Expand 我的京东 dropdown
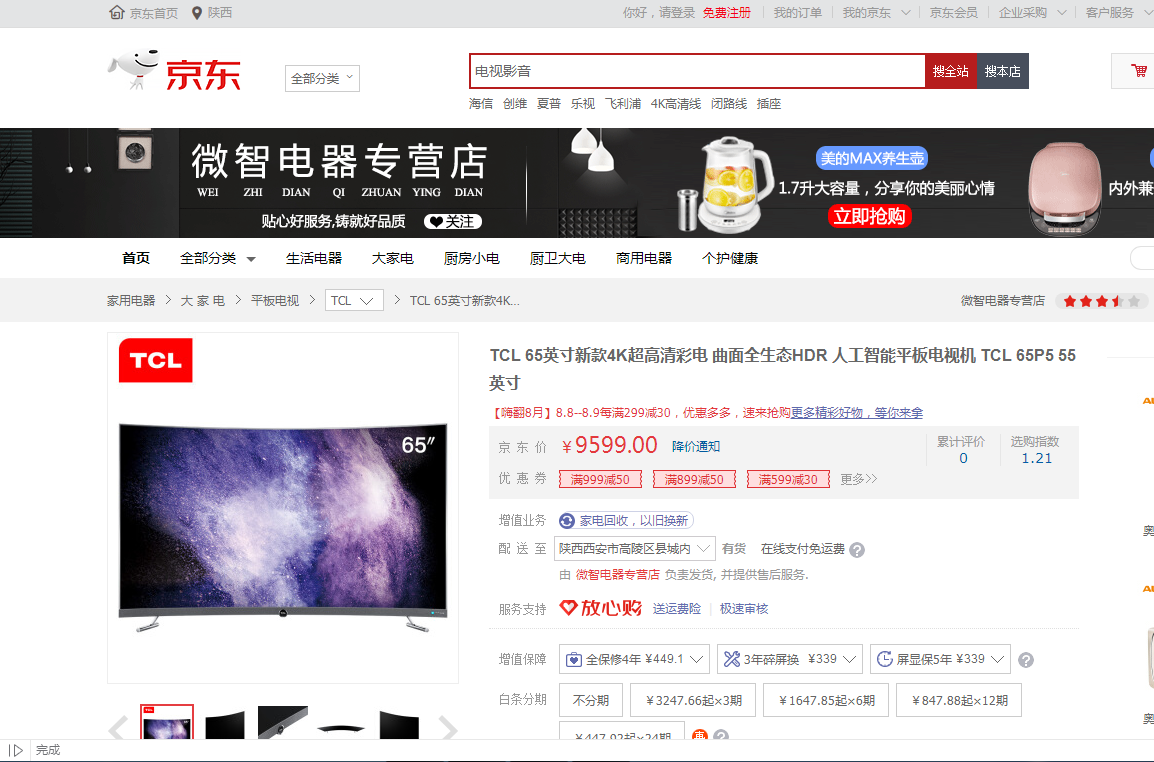This screenshot has width=1154, height=762. point(877,13)
